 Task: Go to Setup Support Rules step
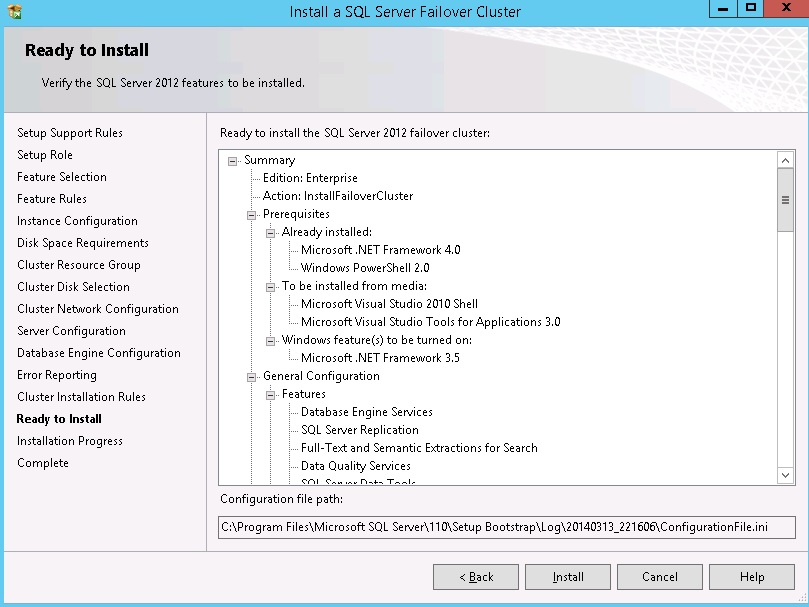coord(70,133)
